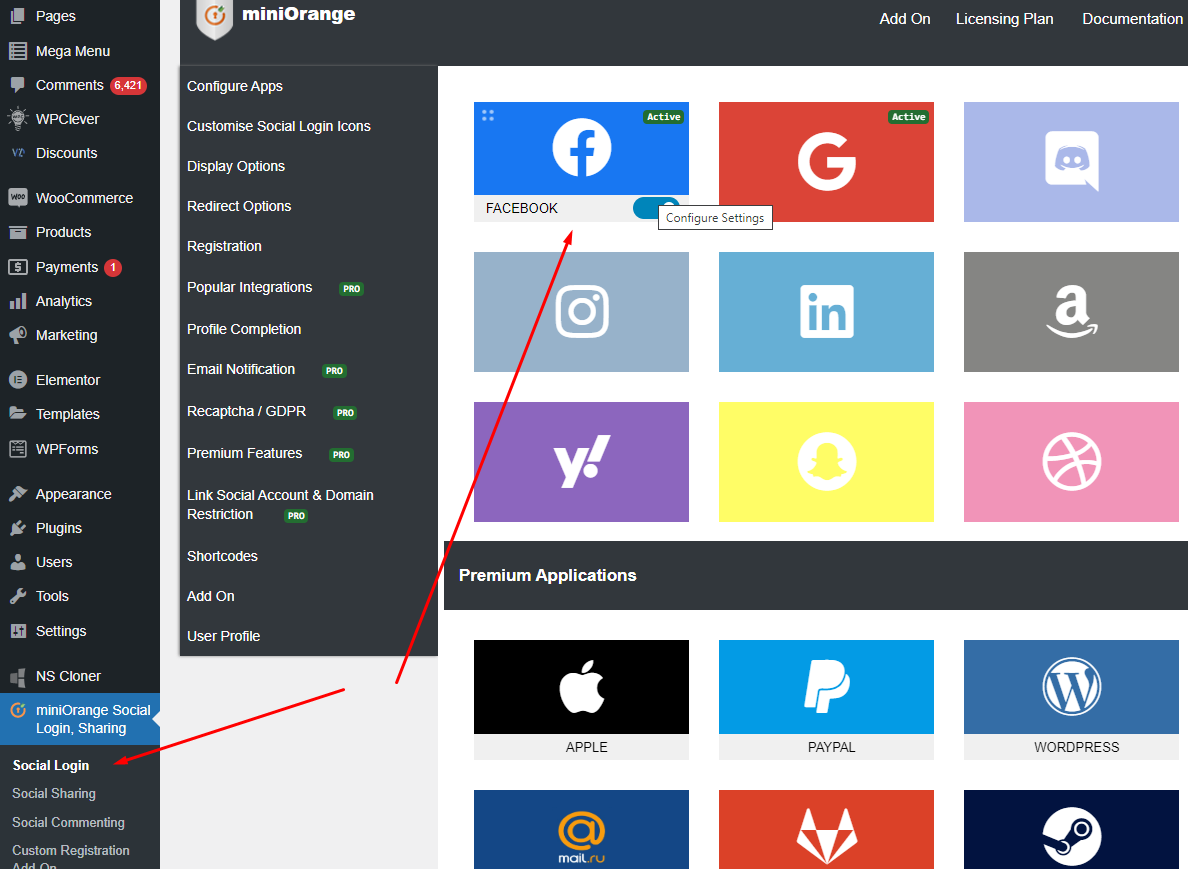This screenshot has height=869, width=1188.
Task: Select the Discord app tile
Action: [1071, 161]
